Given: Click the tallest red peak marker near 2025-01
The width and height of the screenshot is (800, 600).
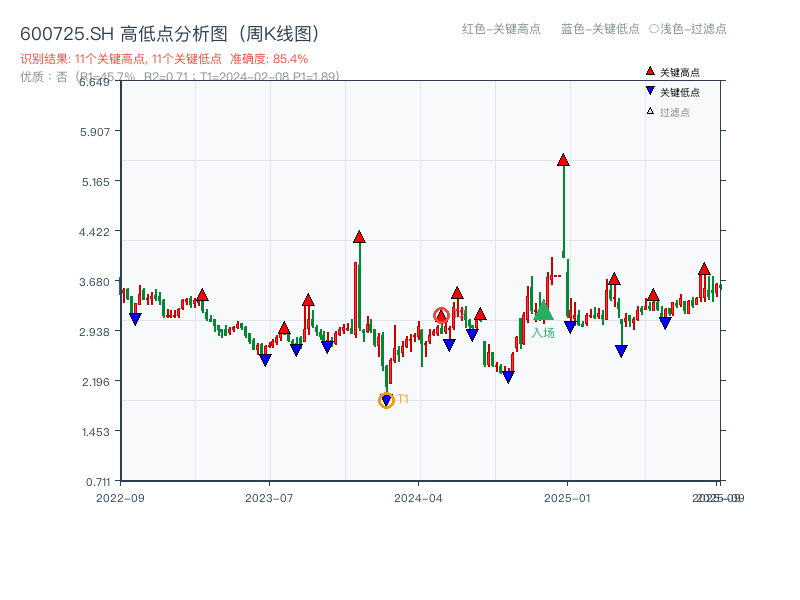Looking at the screenshot, I should point(563,158).
